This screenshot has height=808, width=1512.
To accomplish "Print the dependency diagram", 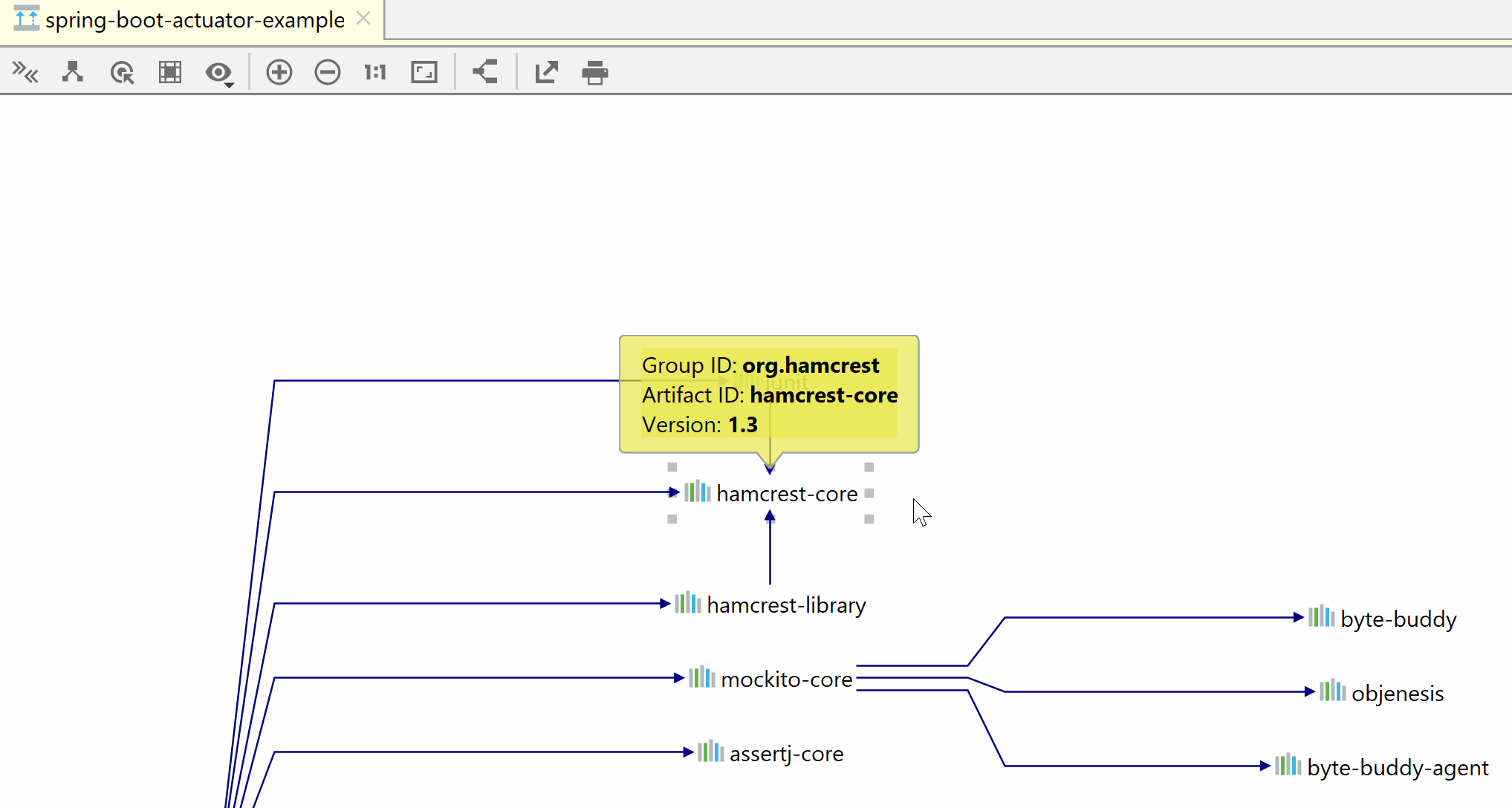I will [x=594, y=72].
